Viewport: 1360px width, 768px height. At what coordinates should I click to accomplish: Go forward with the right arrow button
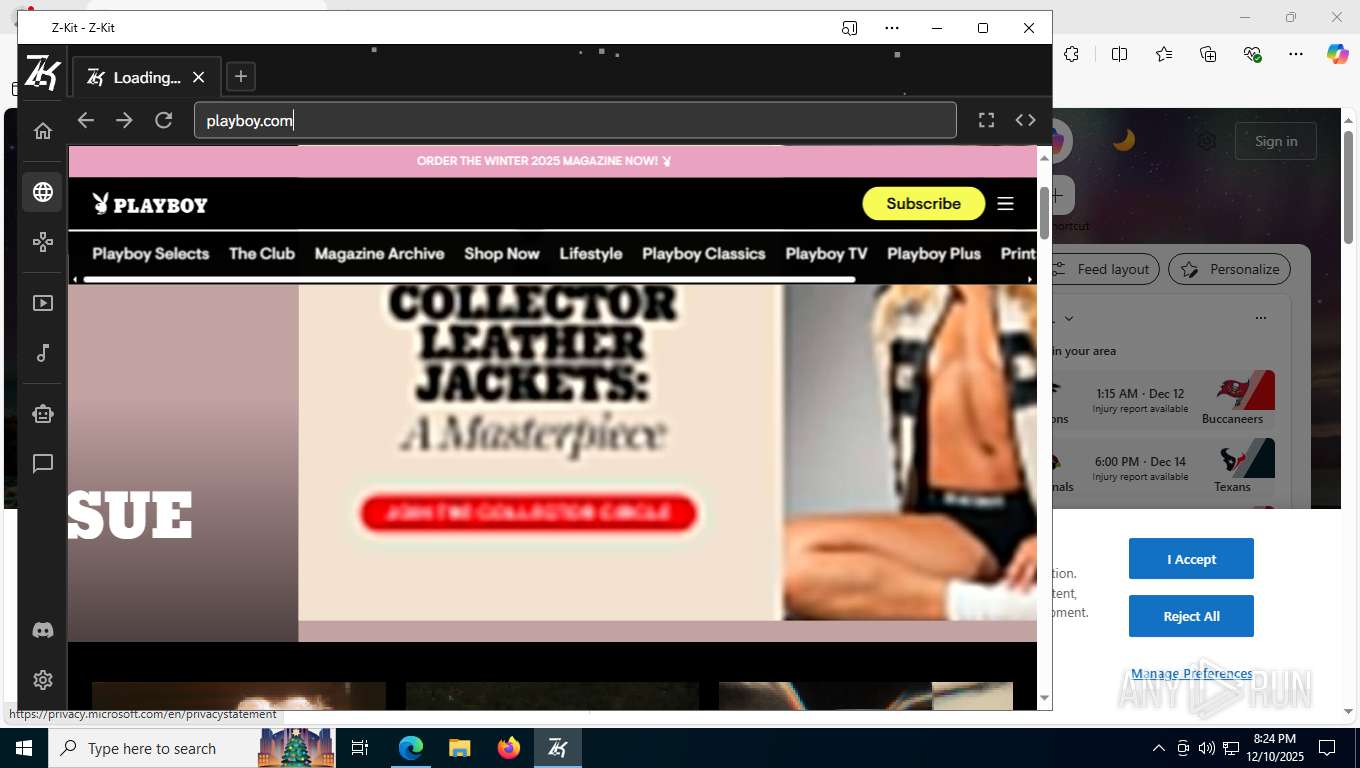point(124,120)
